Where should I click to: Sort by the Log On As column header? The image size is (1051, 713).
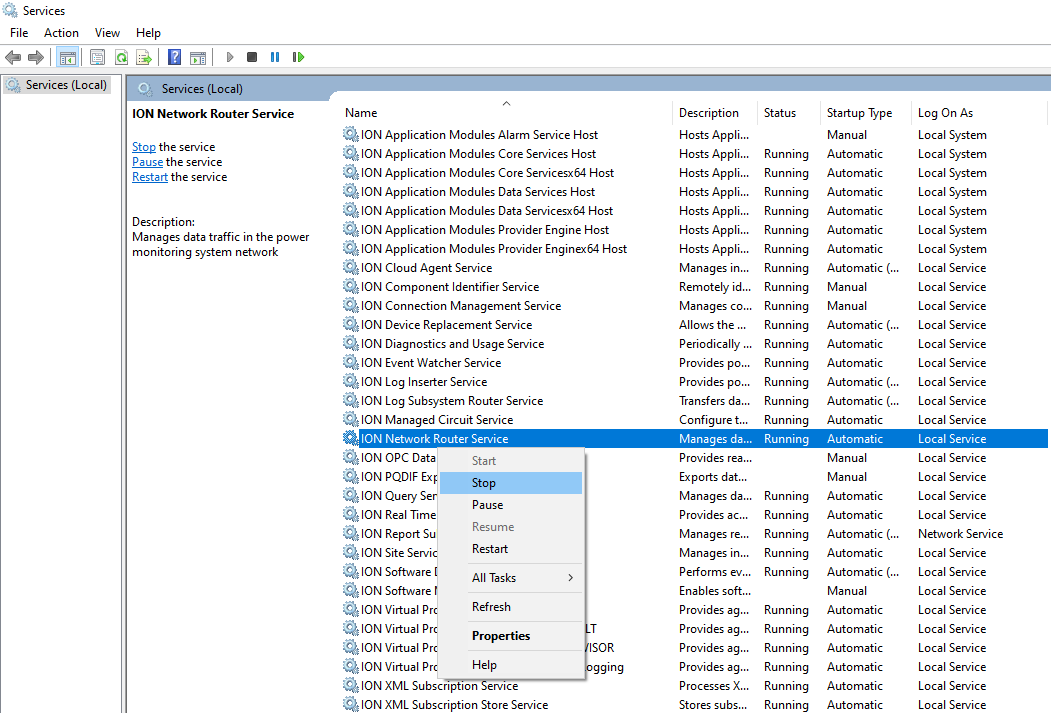pos(979,113)
